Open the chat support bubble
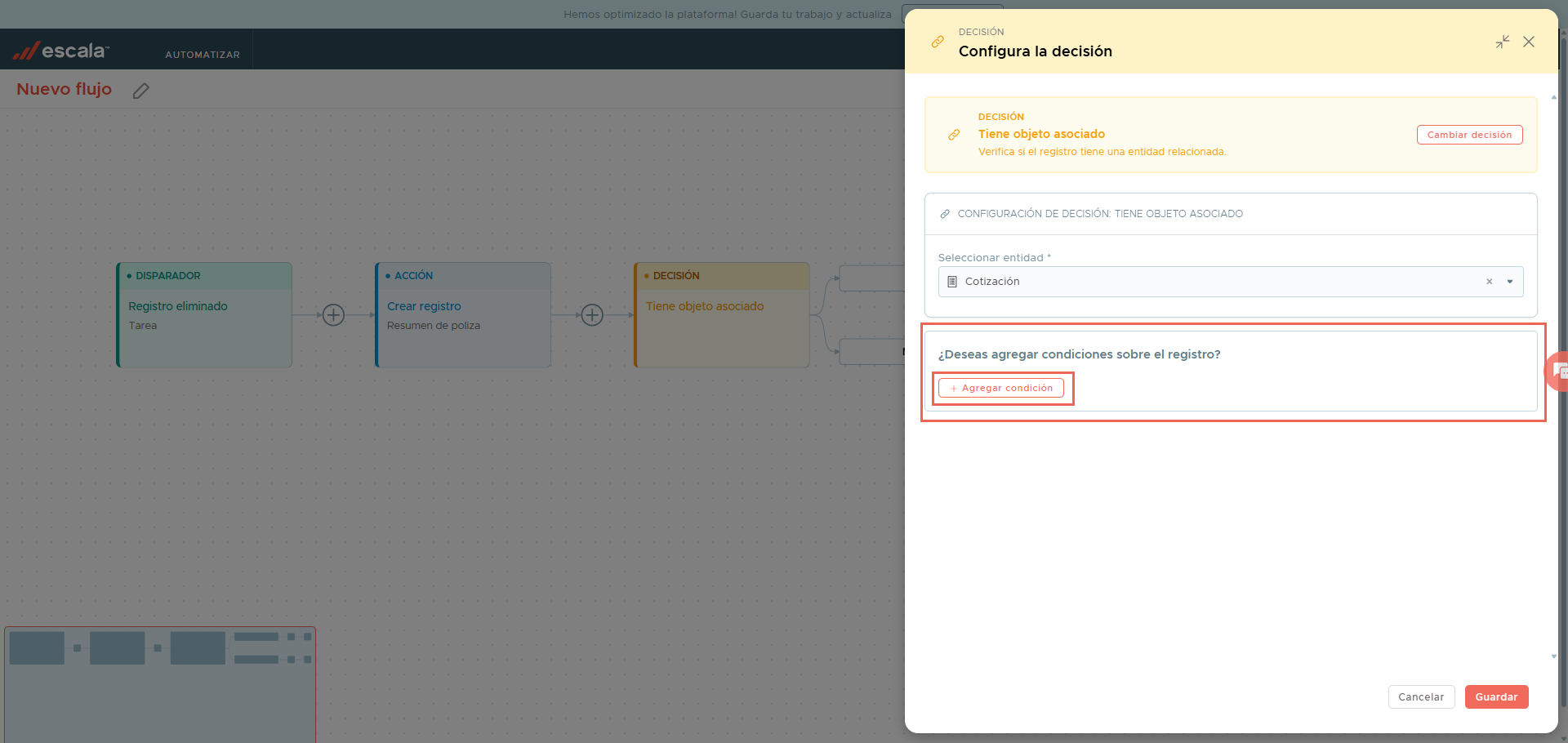 1558,371
